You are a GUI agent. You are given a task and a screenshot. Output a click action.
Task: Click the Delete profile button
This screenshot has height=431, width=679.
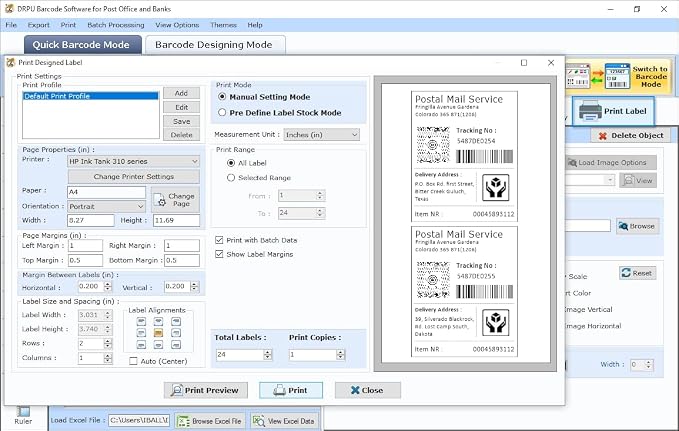pyautogui.click(x=181, y=135)
